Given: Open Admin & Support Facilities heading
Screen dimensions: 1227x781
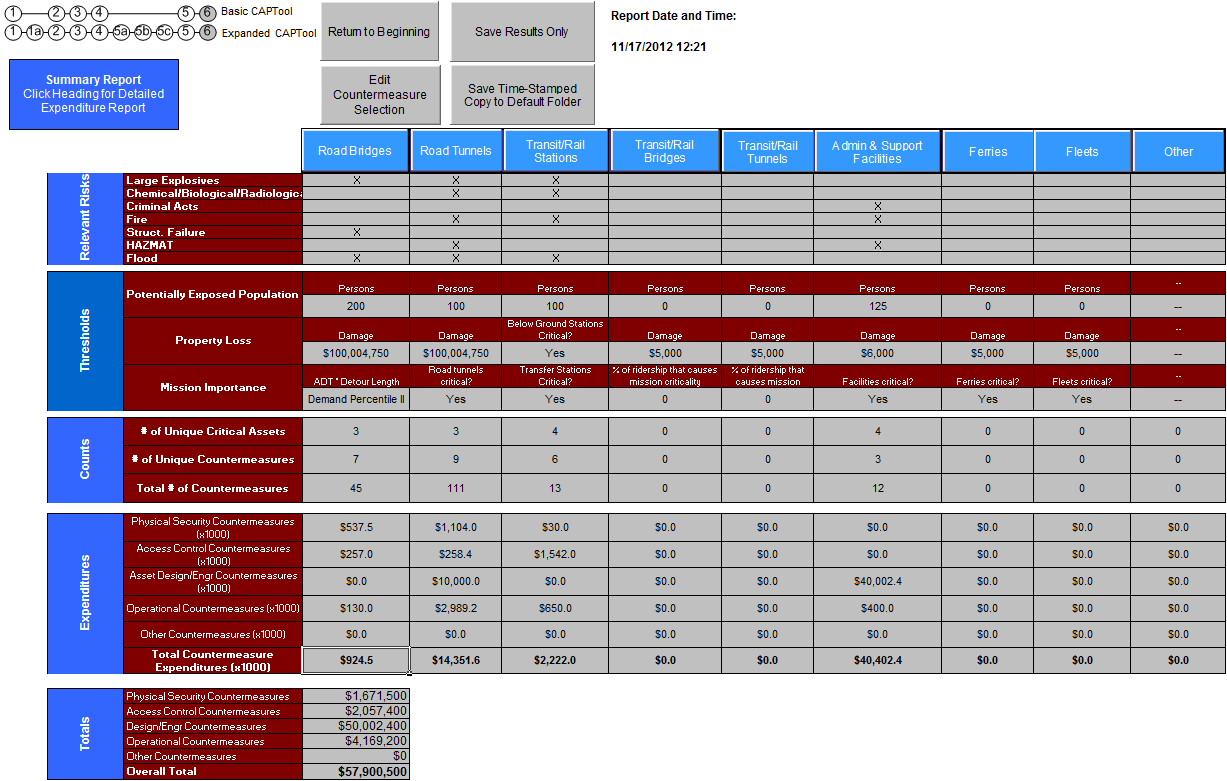Looking at the screenshot, I should click(877, 151).
